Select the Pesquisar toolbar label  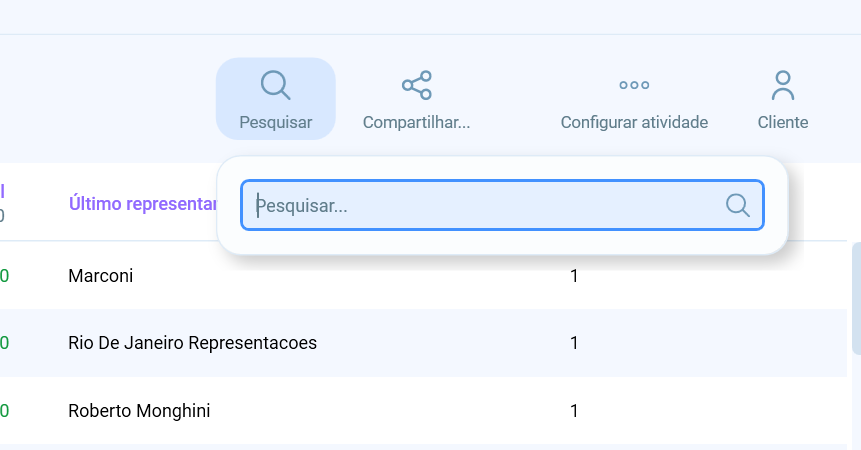(275, 123)
